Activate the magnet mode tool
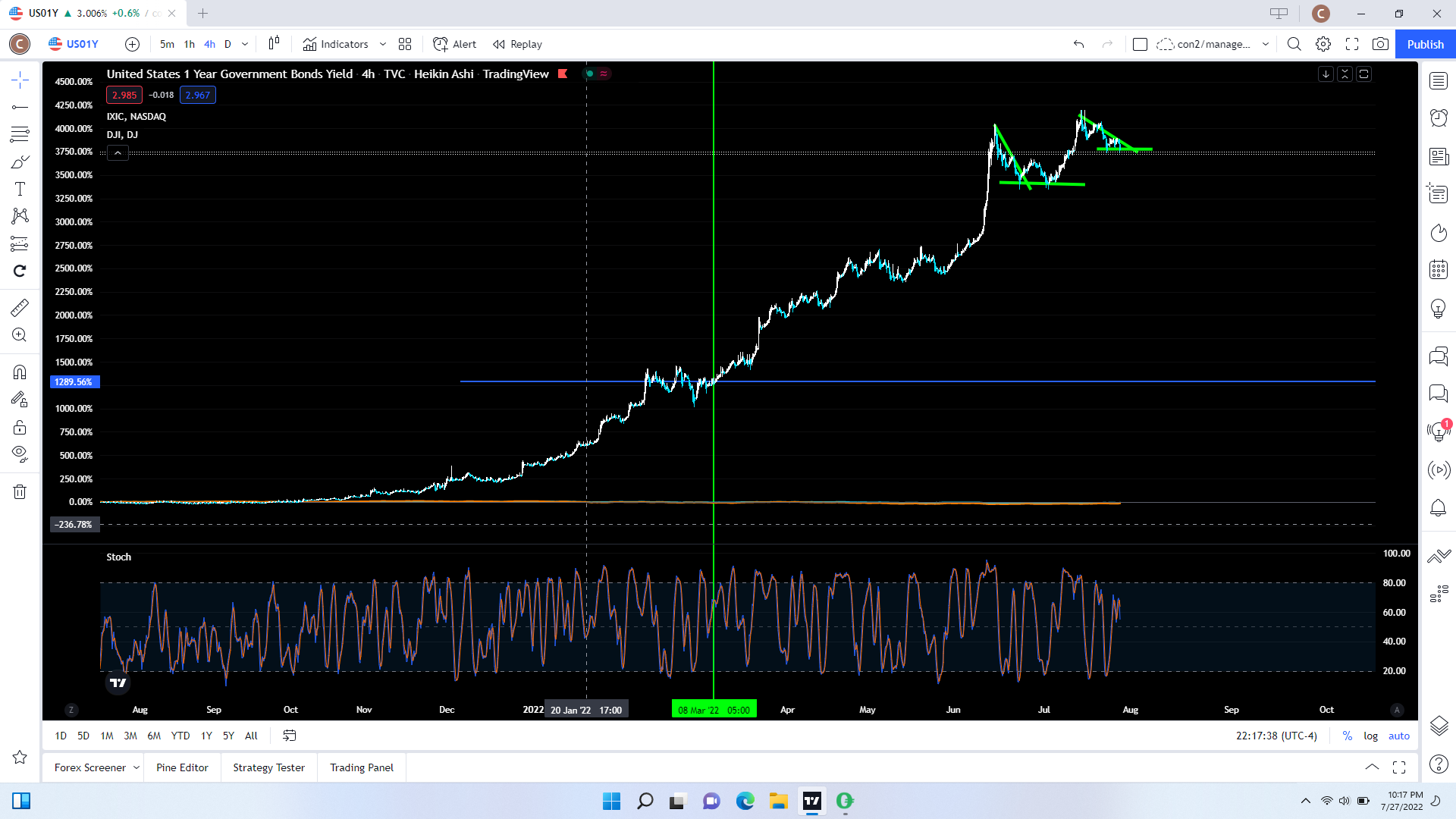Screen dimensions: 1456x819 tap(20, 372)
